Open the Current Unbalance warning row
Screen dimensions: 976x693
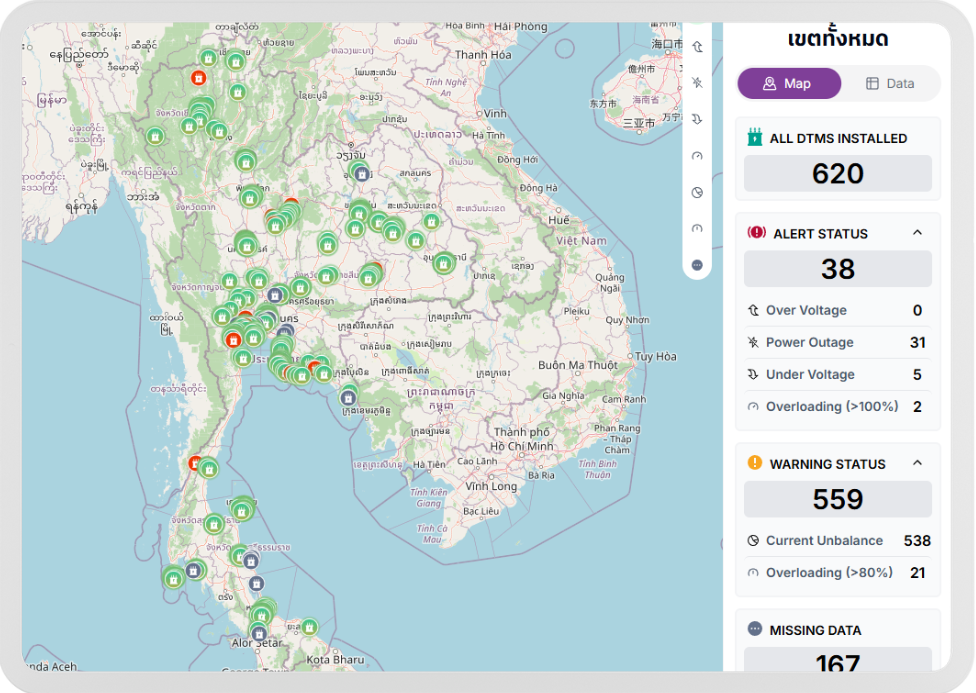(x=838, y=540)
